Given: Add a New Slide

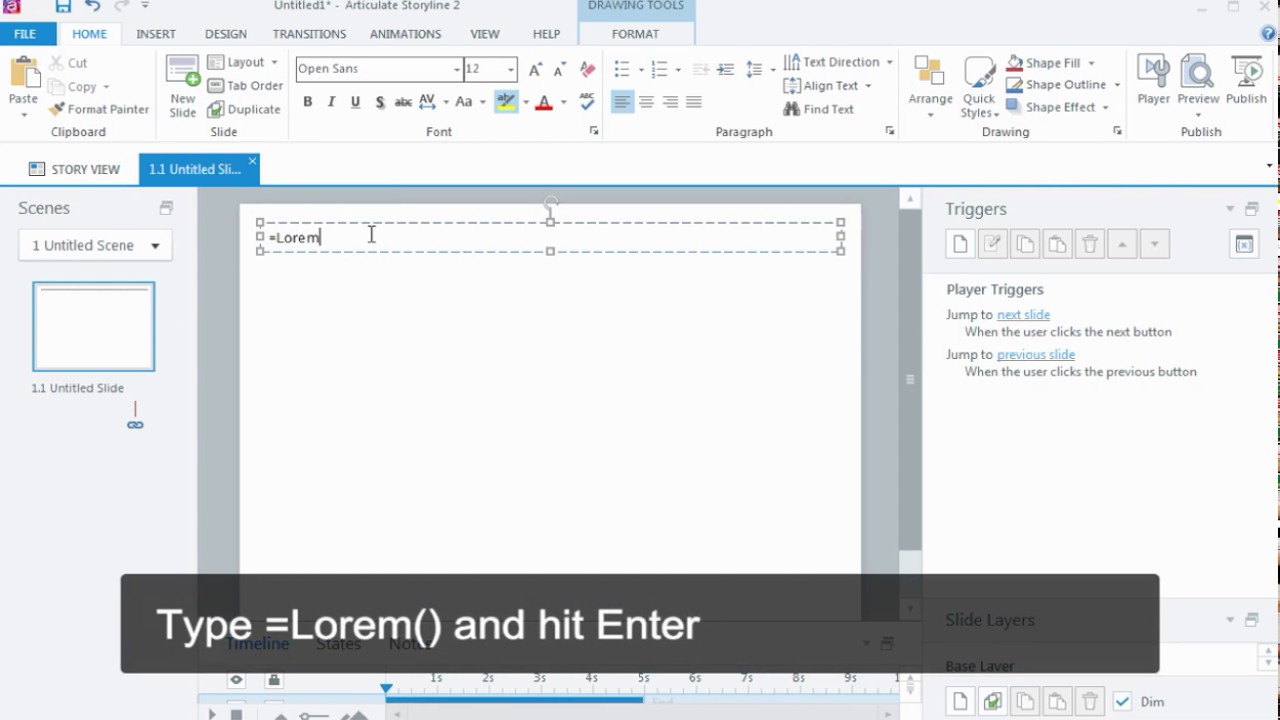Looking at the screenshot, I should 183,87.
